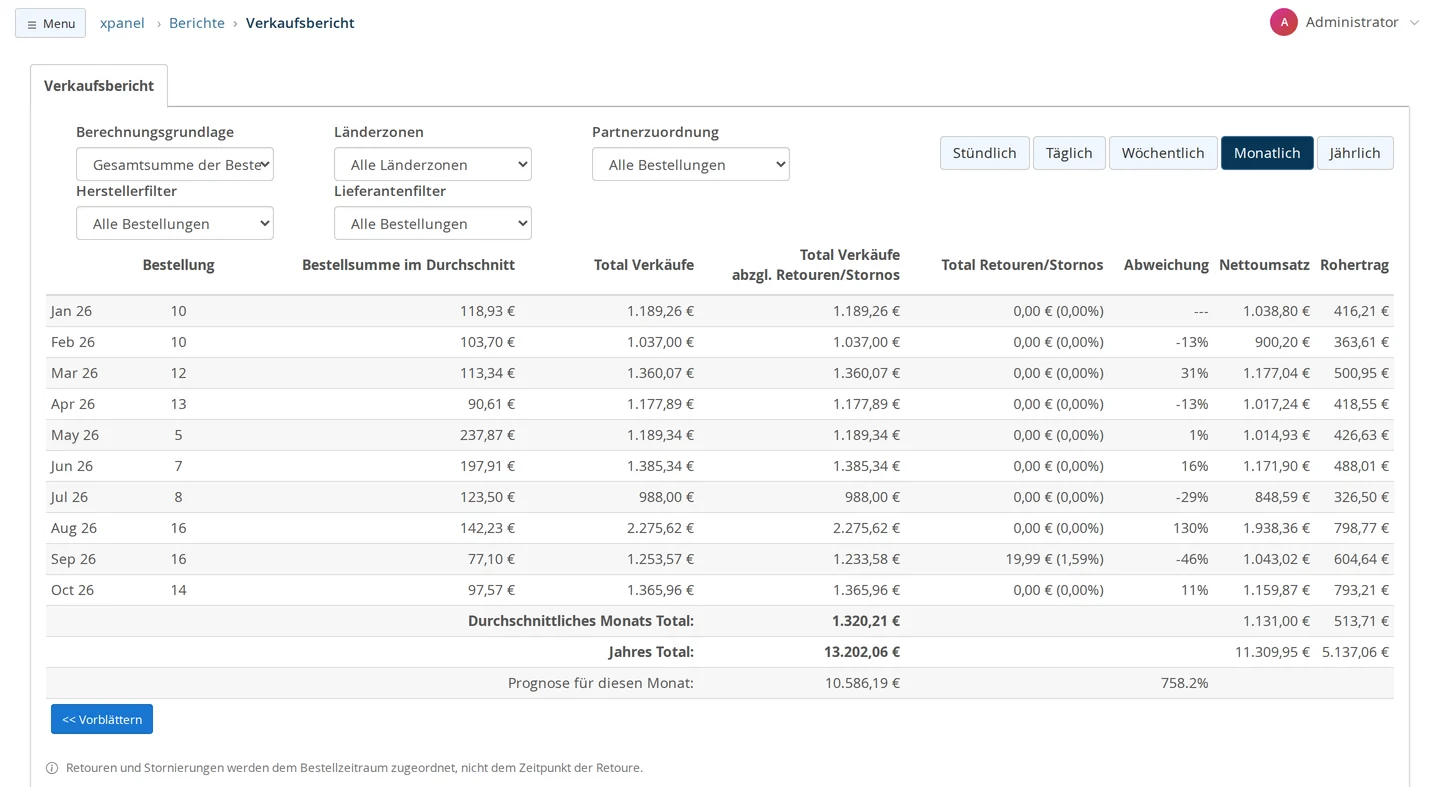Expand the Herstellerfilter select box
Viewport: 1432px width, 787px height.
pos(175,223)
